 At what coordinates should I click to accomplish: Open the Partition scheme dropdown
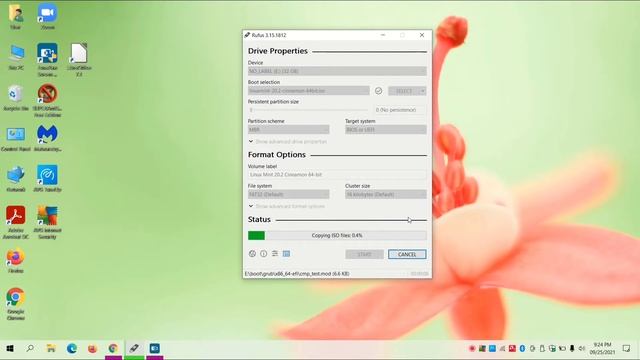[289, 129]
